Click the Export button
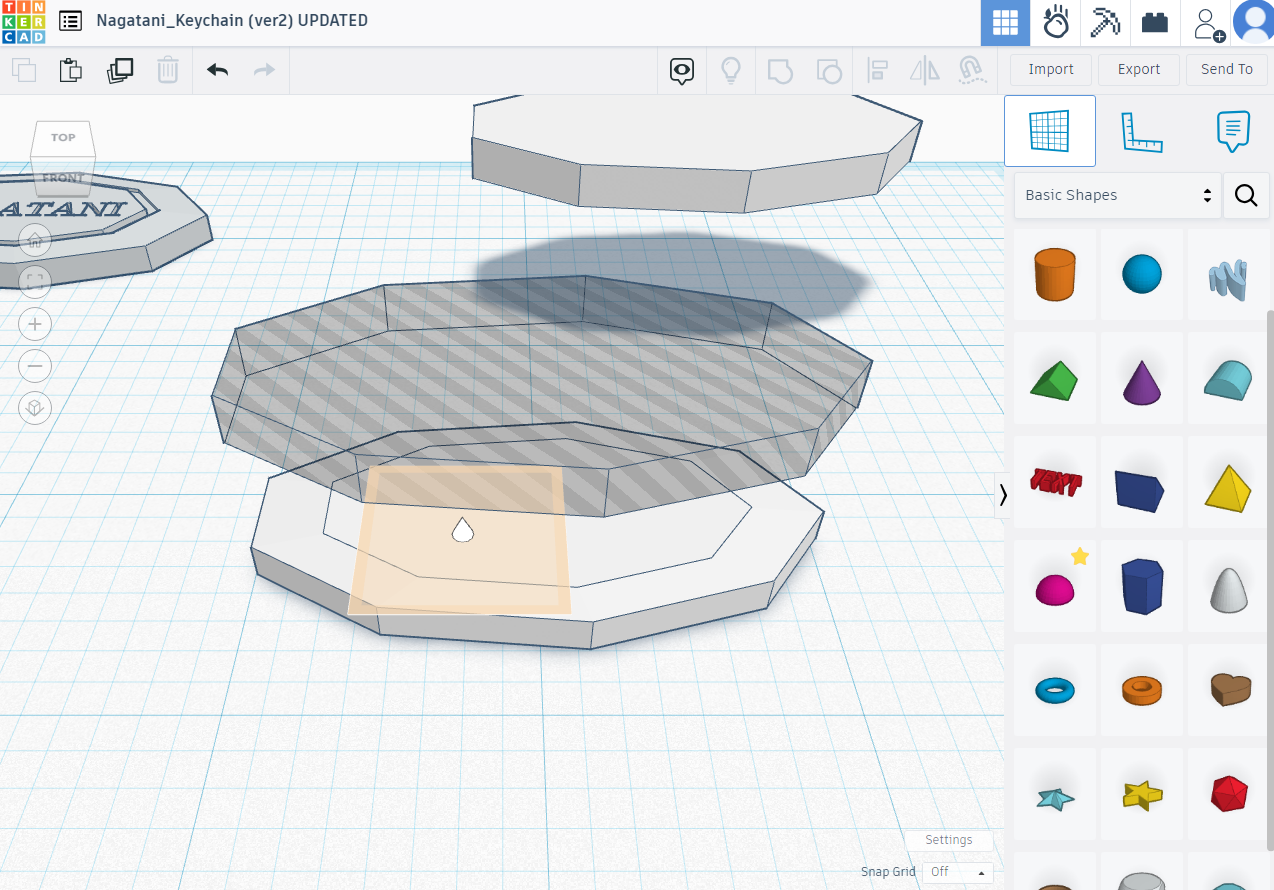Screen dimensions: 1274x890 (1138, 69)
